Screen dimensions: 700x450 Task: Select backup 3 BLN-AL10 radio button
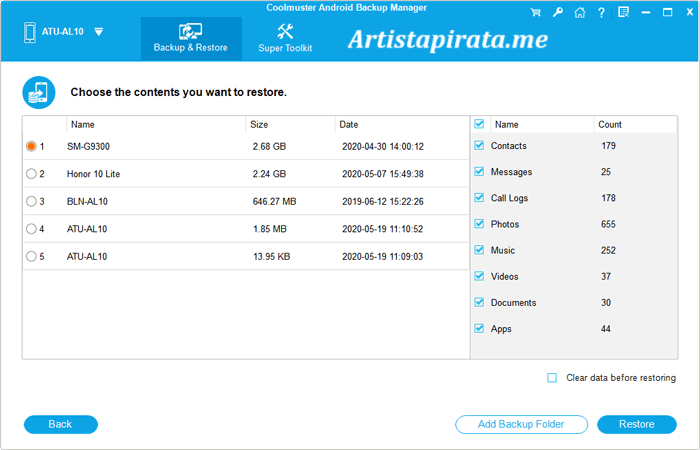31,201
